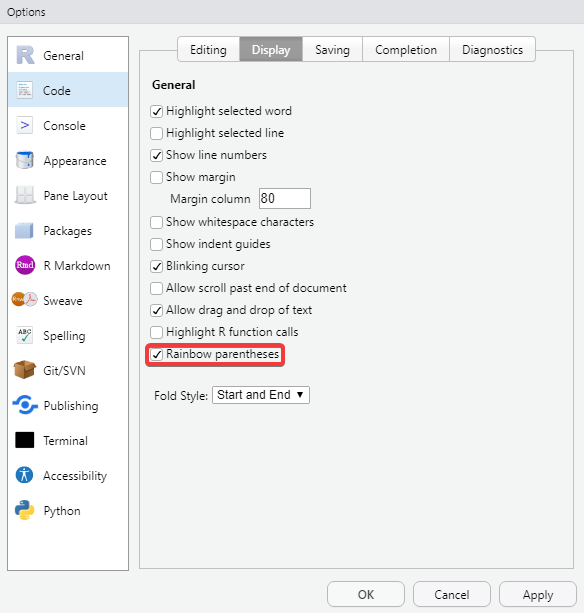Open the Packages box icon
584x613 pixels.
24,230
